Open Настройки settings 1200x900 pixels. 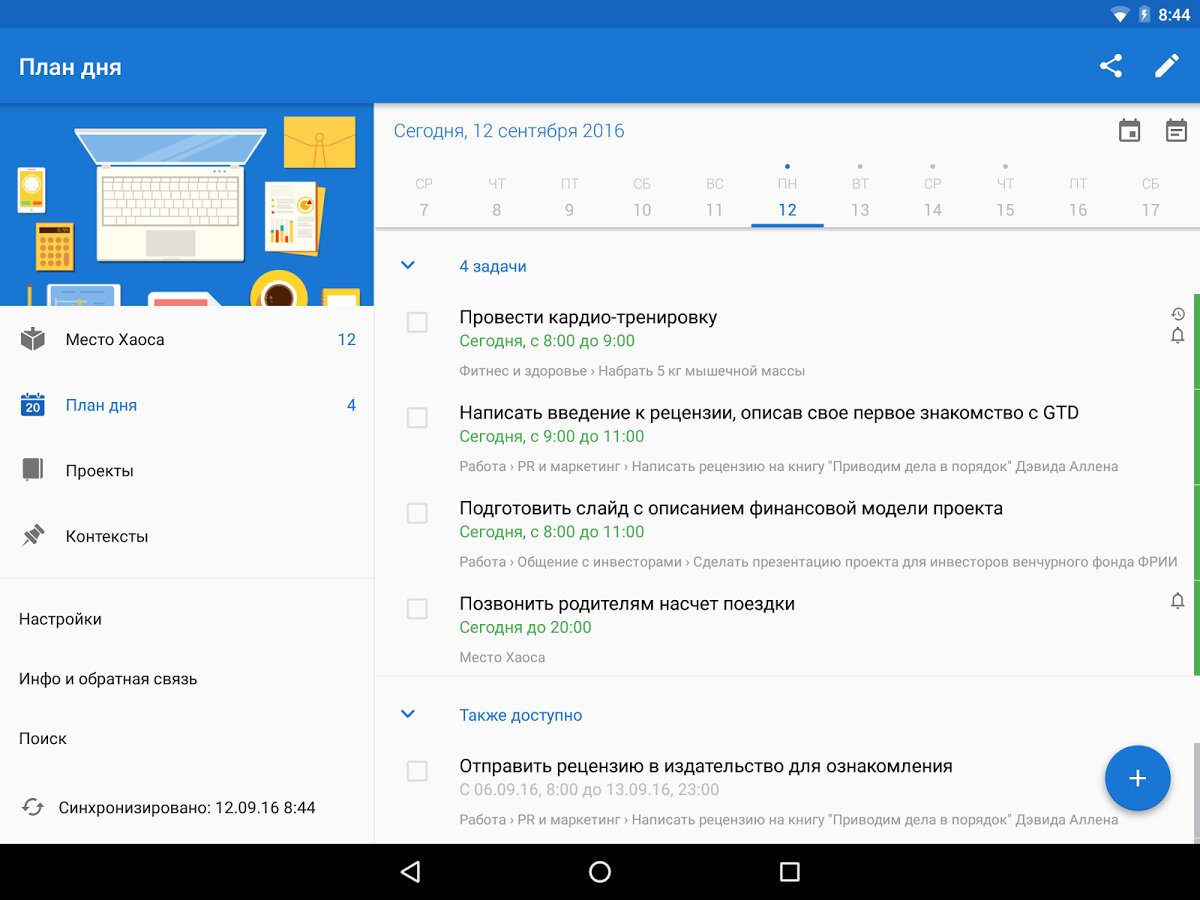(x=60, y=619)
